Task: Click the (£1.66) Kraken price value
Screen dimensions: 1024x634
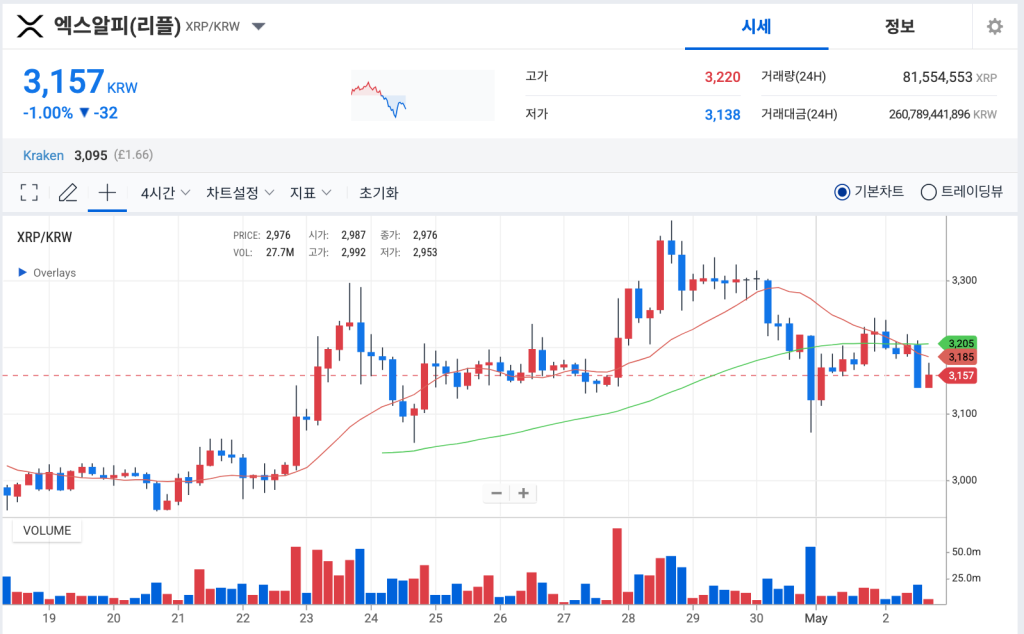Action: pos(133,155)
